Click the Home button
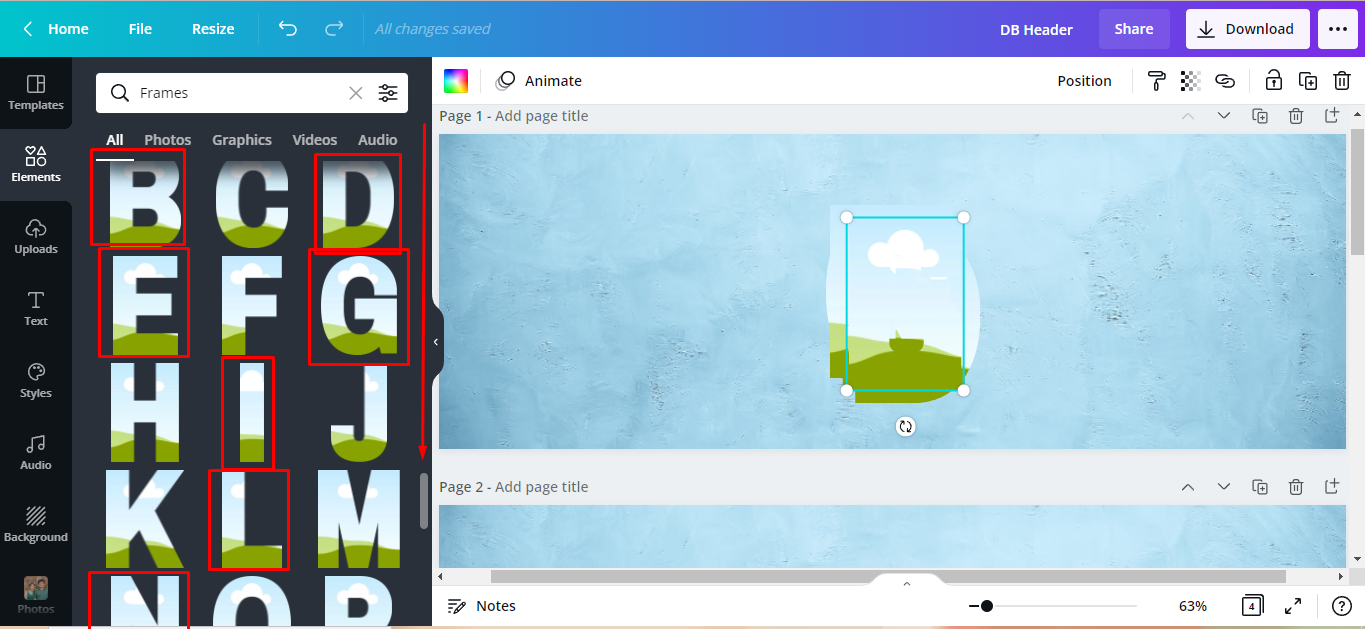This screenshot has height=629, width=1365. [56, 29]
